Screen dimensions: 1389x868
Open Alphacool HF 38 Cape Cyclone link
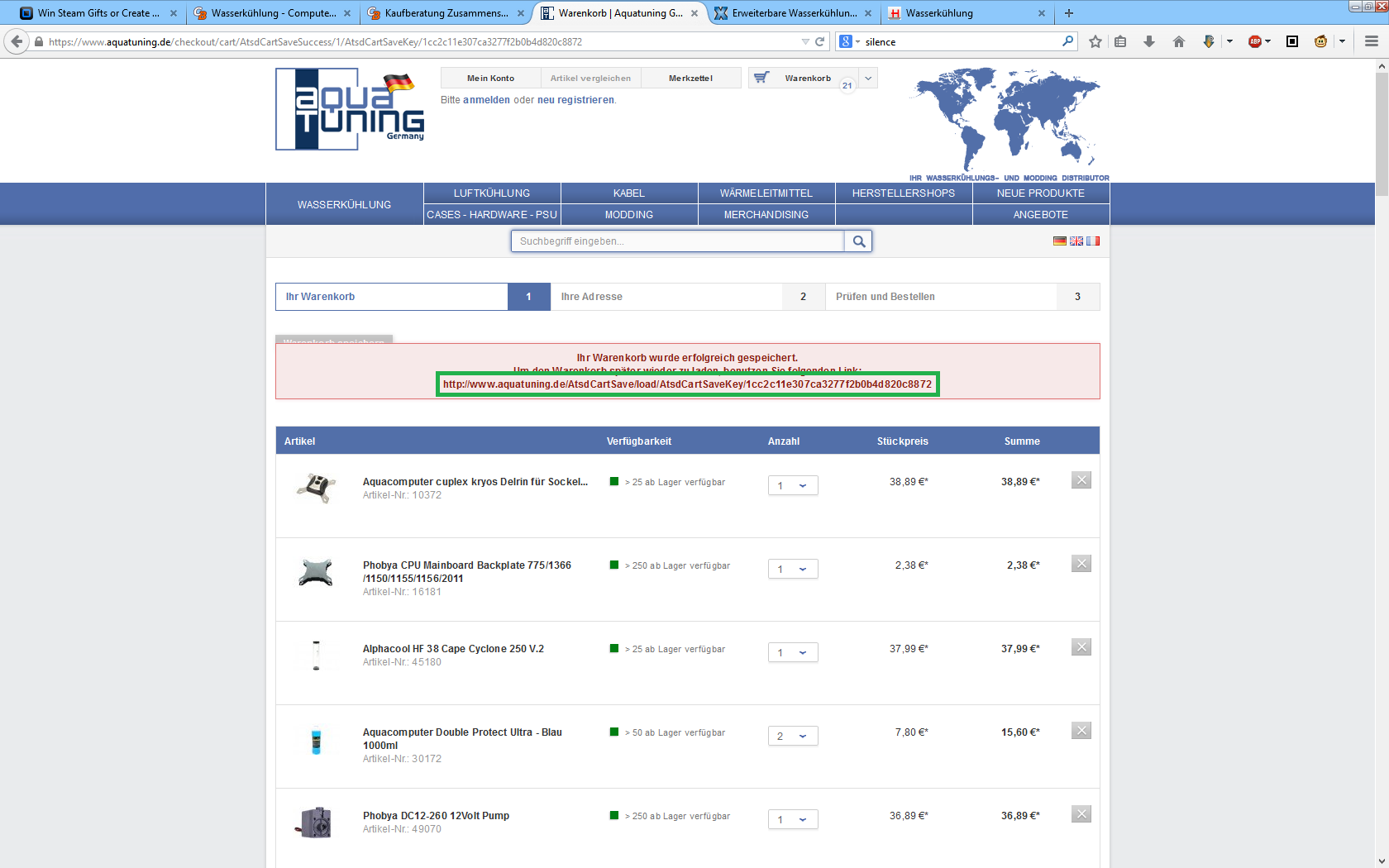coord(453,649)
